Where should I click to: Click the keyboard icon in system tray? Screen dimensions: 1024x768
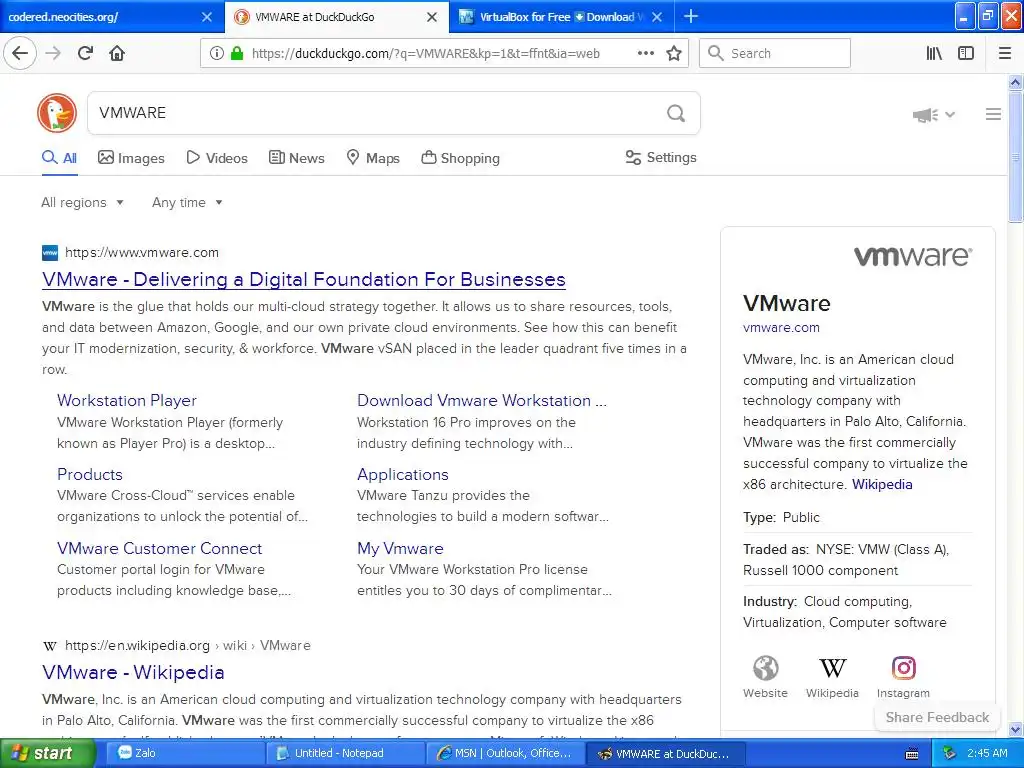tap(912, 754)
